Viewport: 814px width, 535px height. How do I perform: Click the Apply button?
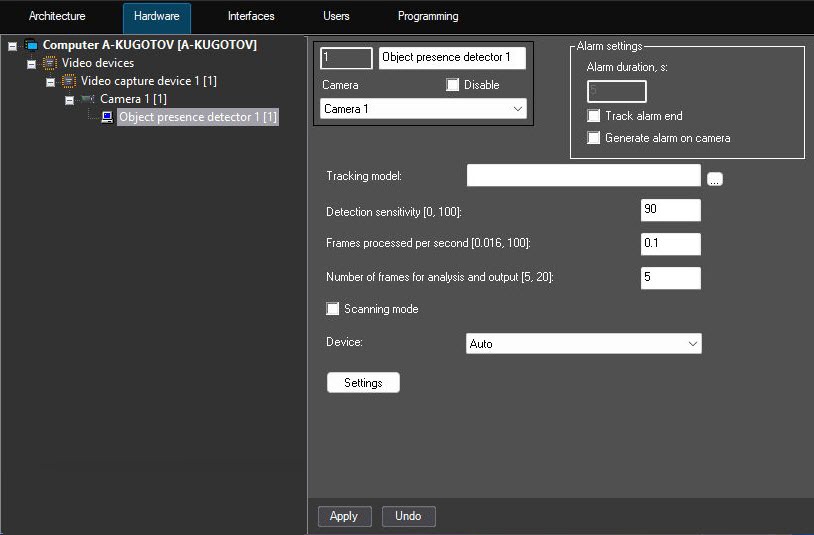[345, 516]
